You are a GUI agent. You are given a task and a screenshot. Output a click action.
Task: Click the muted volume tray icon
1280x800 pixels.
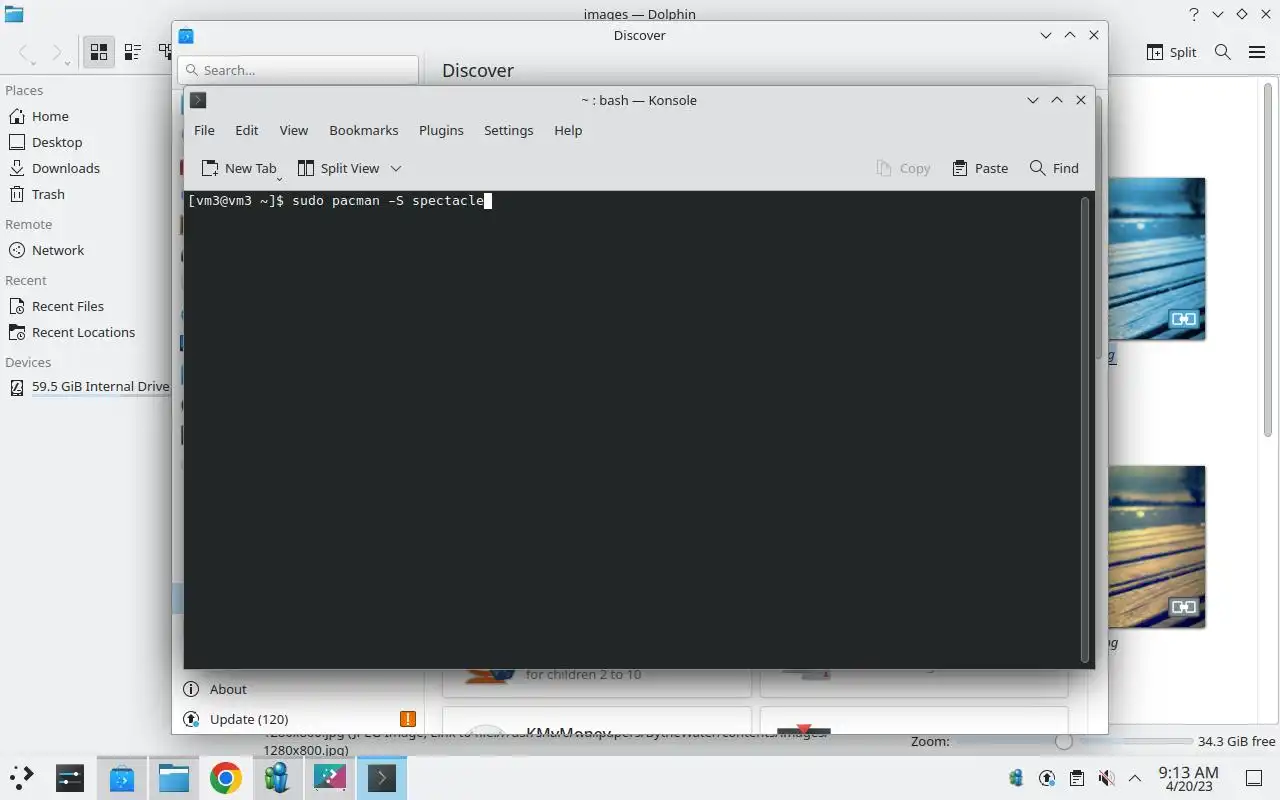coord(1106,778)
